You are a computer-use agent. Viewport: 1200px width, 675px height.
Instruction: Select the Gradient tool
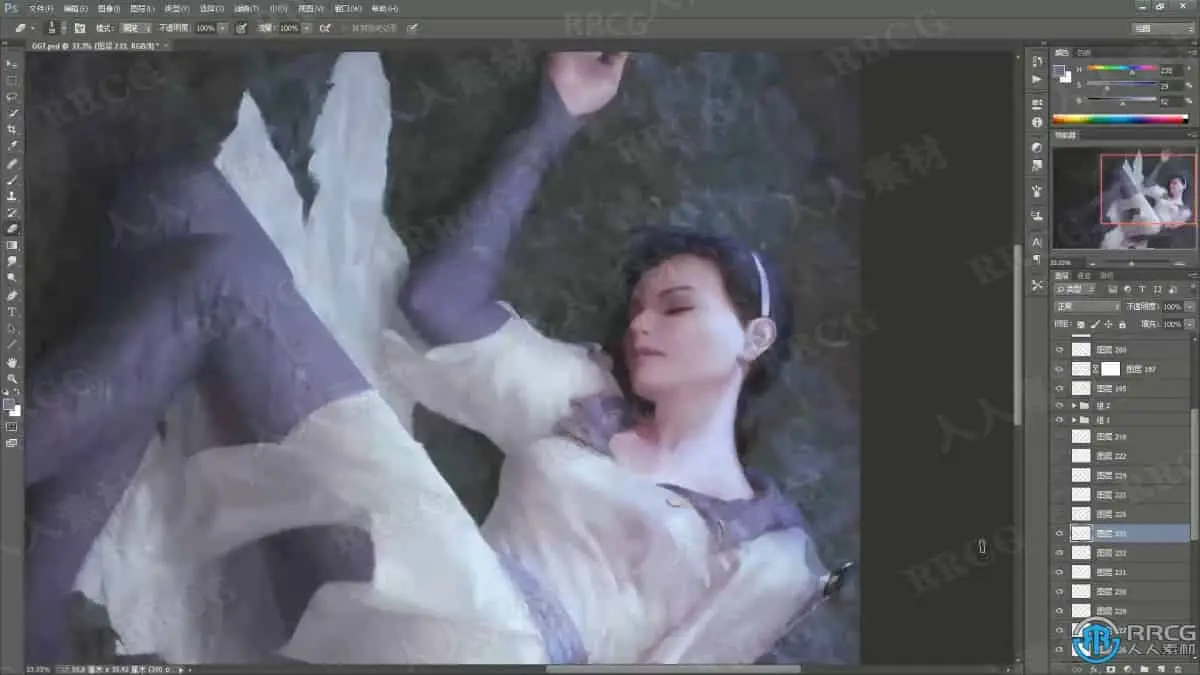pyautogui.click(x=12, y=245)
